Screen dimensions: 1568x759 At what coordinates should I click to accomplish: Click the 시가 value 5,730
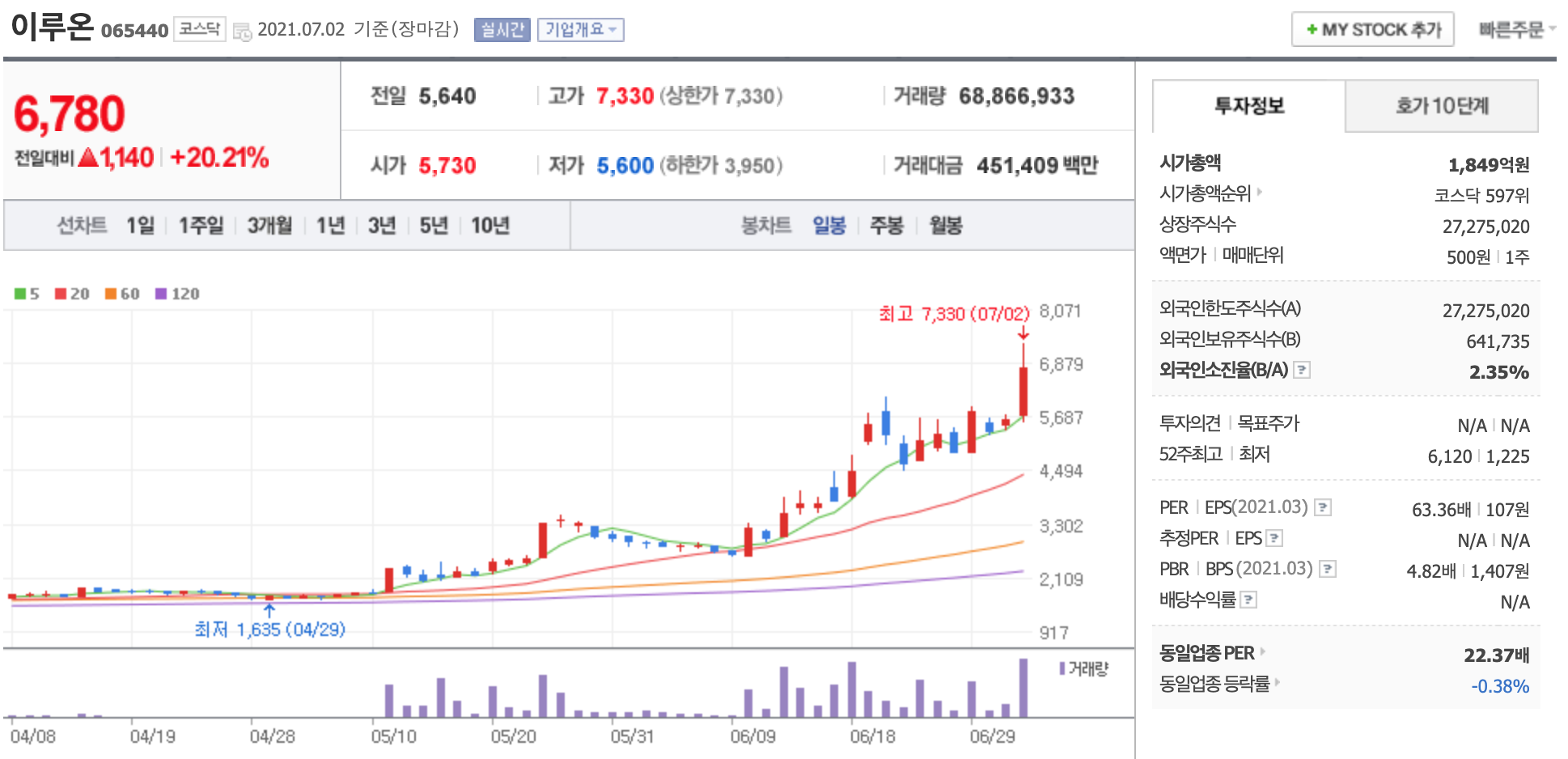pyautogui.click(x=447, y=166)
